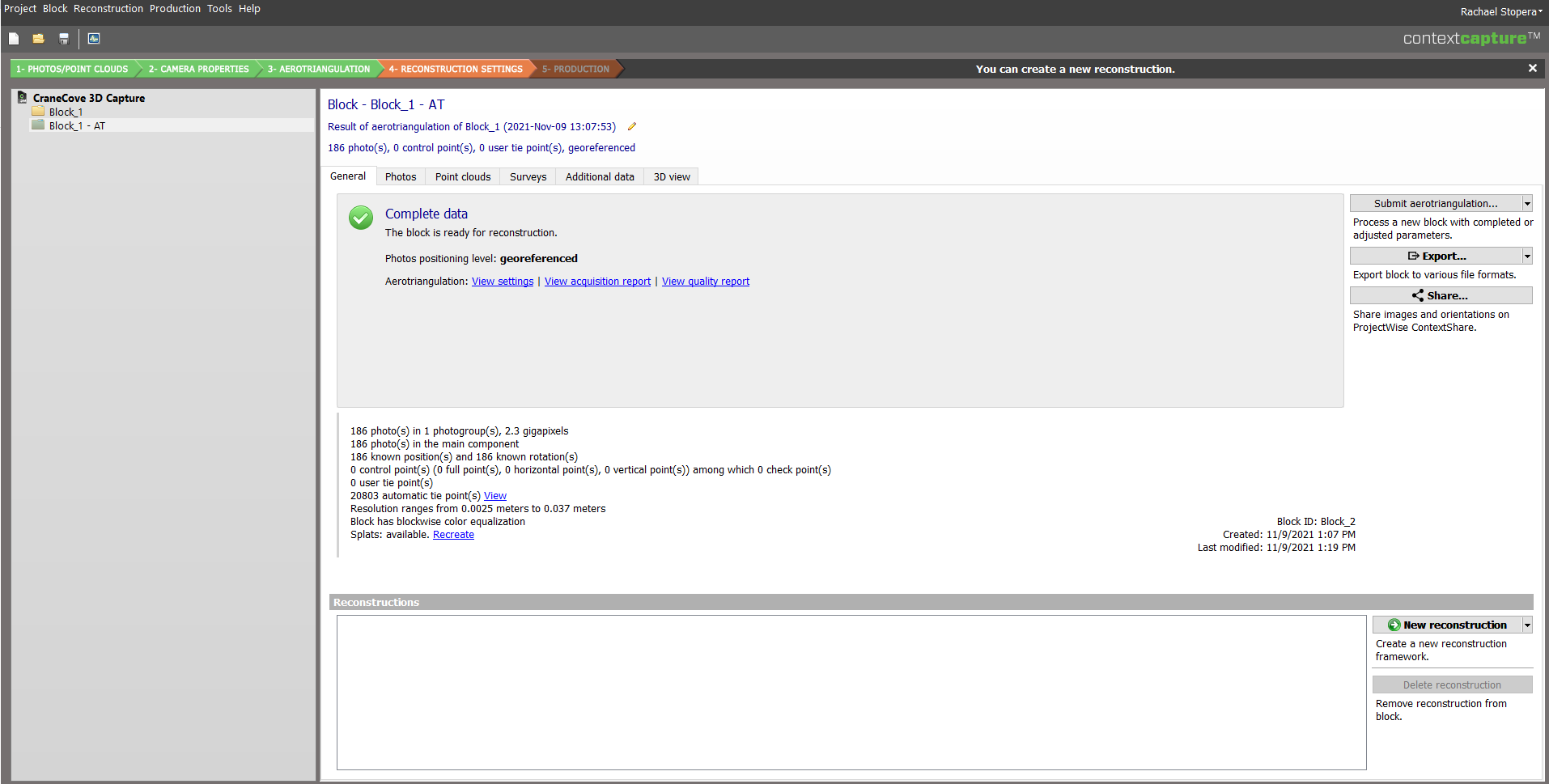This screenshot has width=1549, height=784.
Task: Go to step 4 Reconstruction Settings
Action: pos(456,69)
